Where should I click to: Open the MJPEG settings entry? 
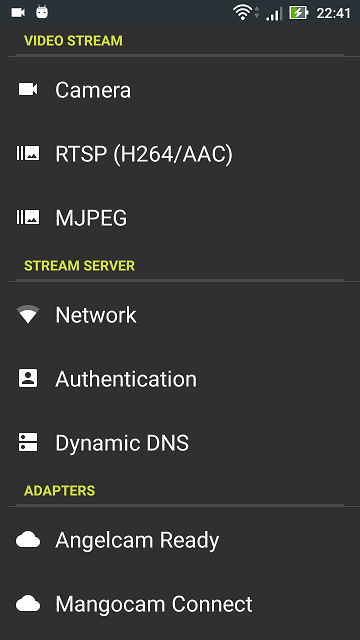tap(180, 218)
